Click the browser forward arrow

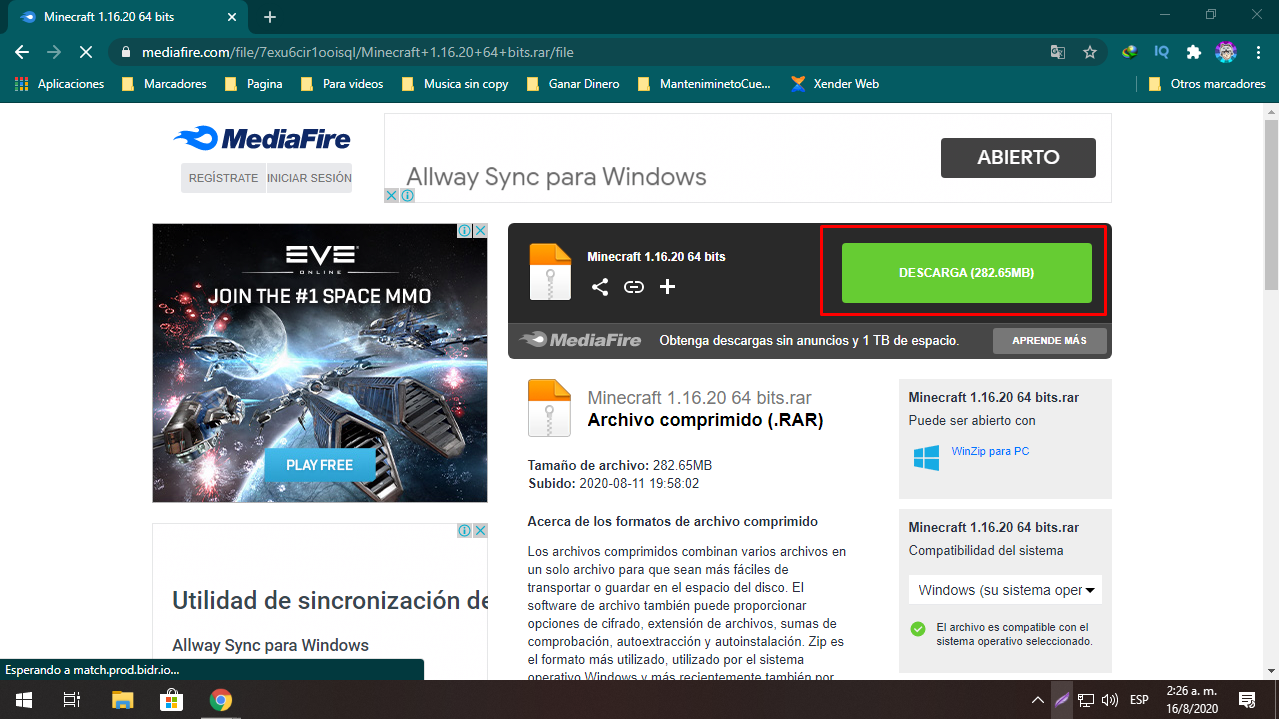(54, 52)
